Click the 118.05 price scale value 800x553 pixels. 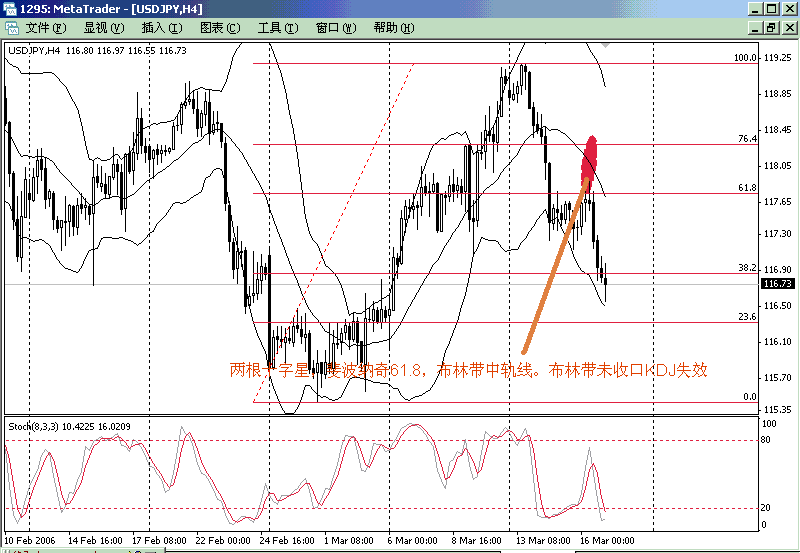(778, 166)
